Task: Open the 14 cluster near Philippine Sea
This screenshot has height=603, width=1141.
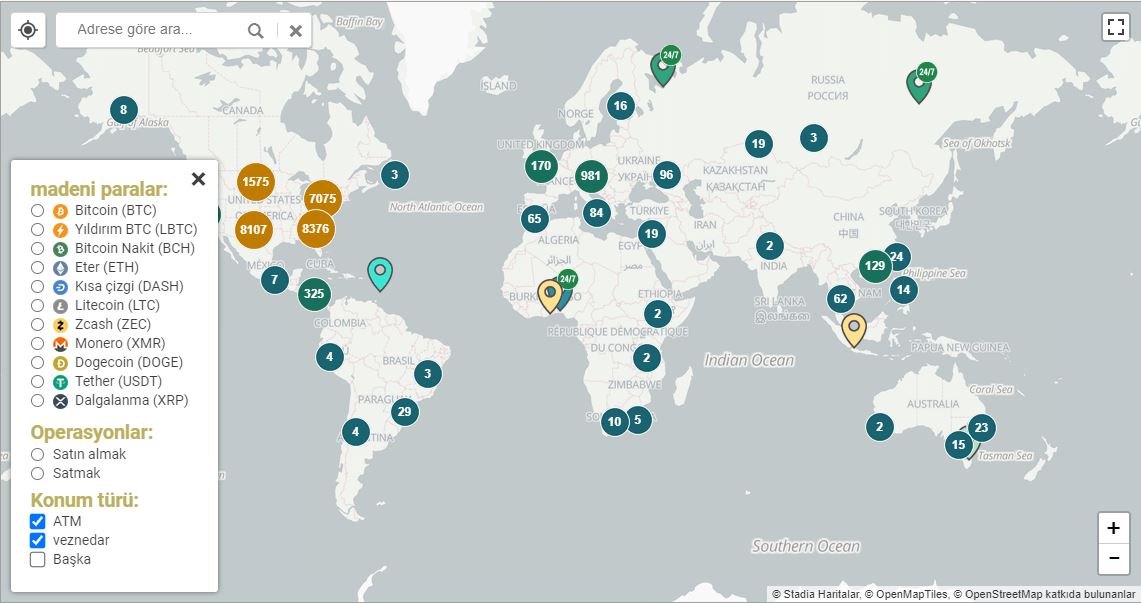Action: (903, 289)
